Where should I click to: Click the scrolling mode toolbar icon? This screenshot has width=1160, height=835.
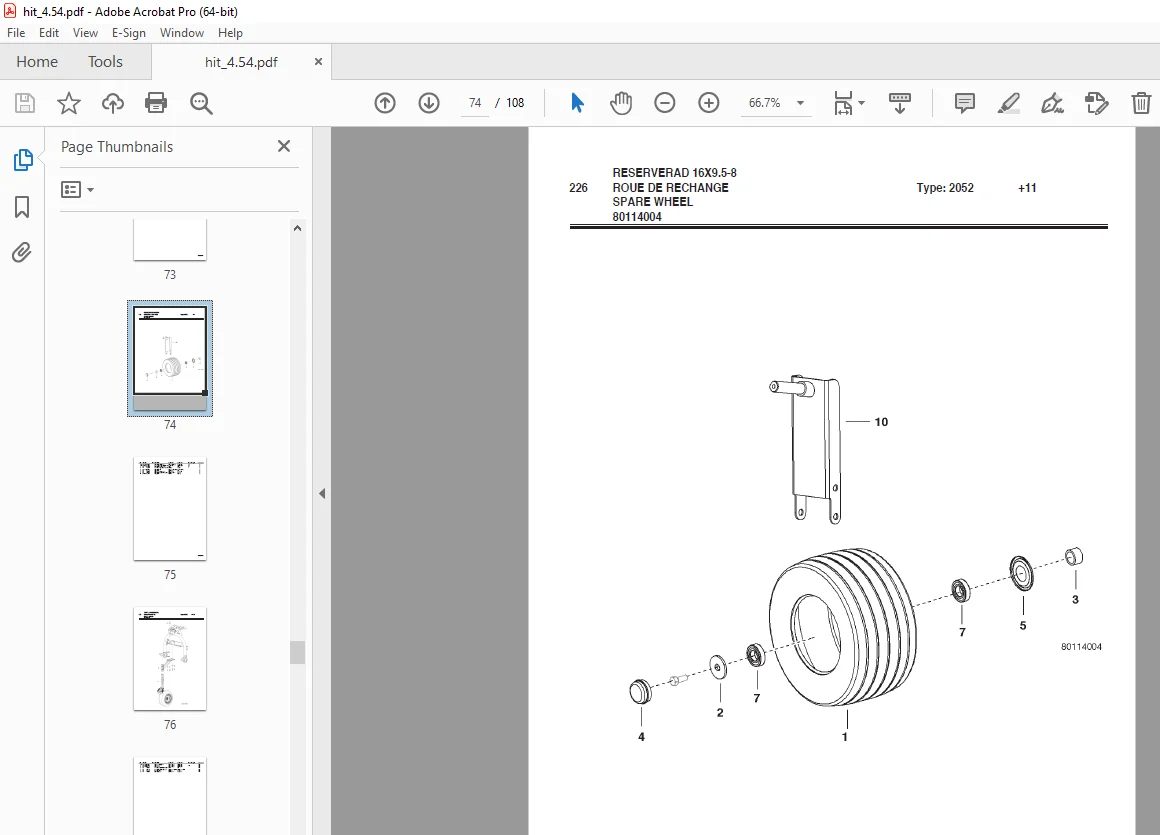tap(900, 103)
